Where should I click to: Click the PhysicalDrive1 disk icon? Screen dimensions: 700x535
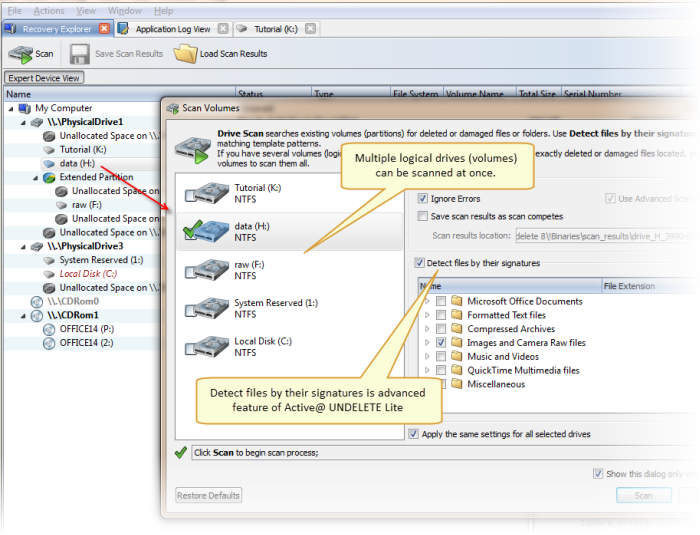[37, 122]
